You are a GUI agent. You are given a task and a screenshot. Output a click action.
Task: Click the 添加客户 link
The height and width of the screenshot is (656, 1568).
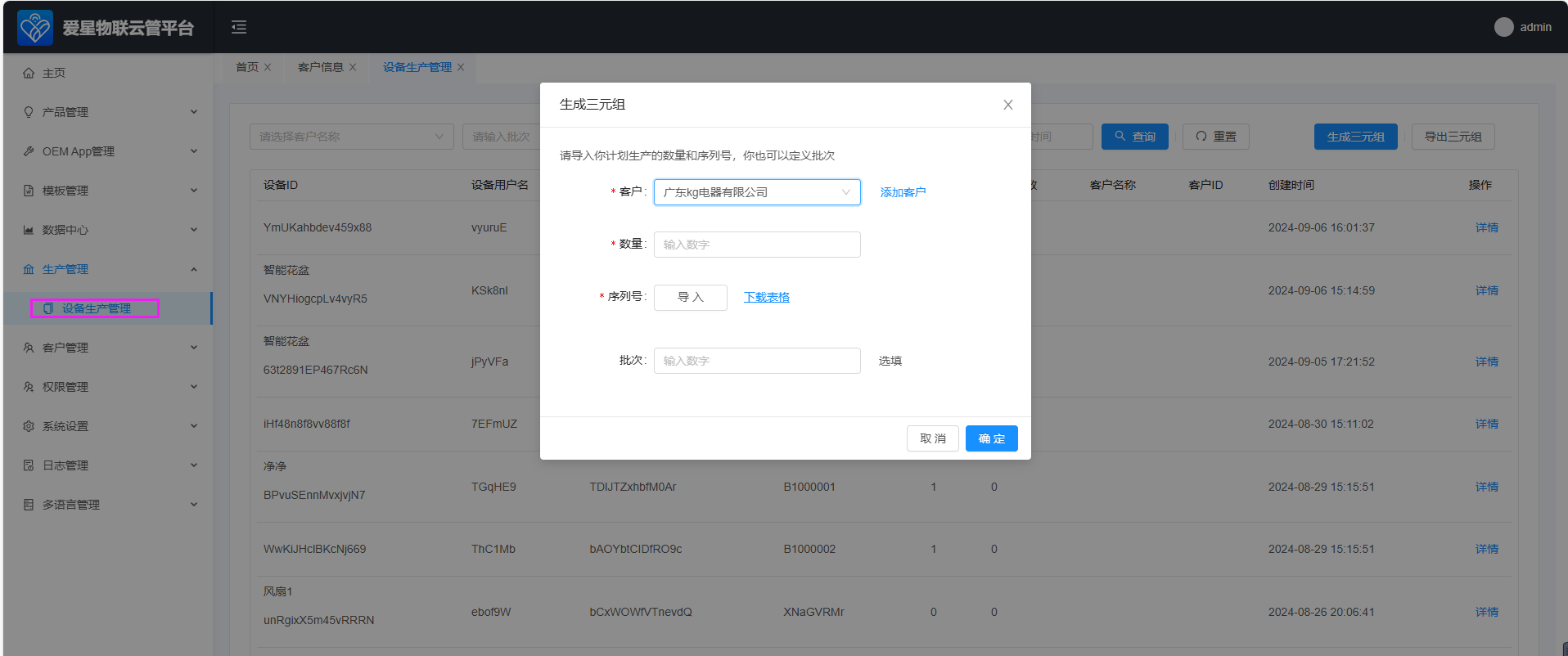coord(903,192)
